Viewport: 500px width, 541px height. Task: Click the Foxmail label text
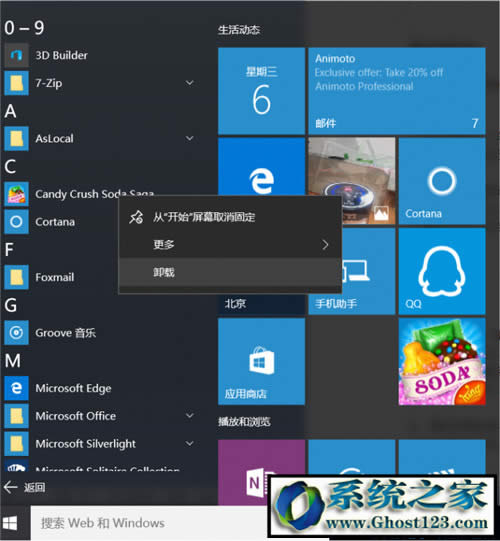[x=55, y=277]
